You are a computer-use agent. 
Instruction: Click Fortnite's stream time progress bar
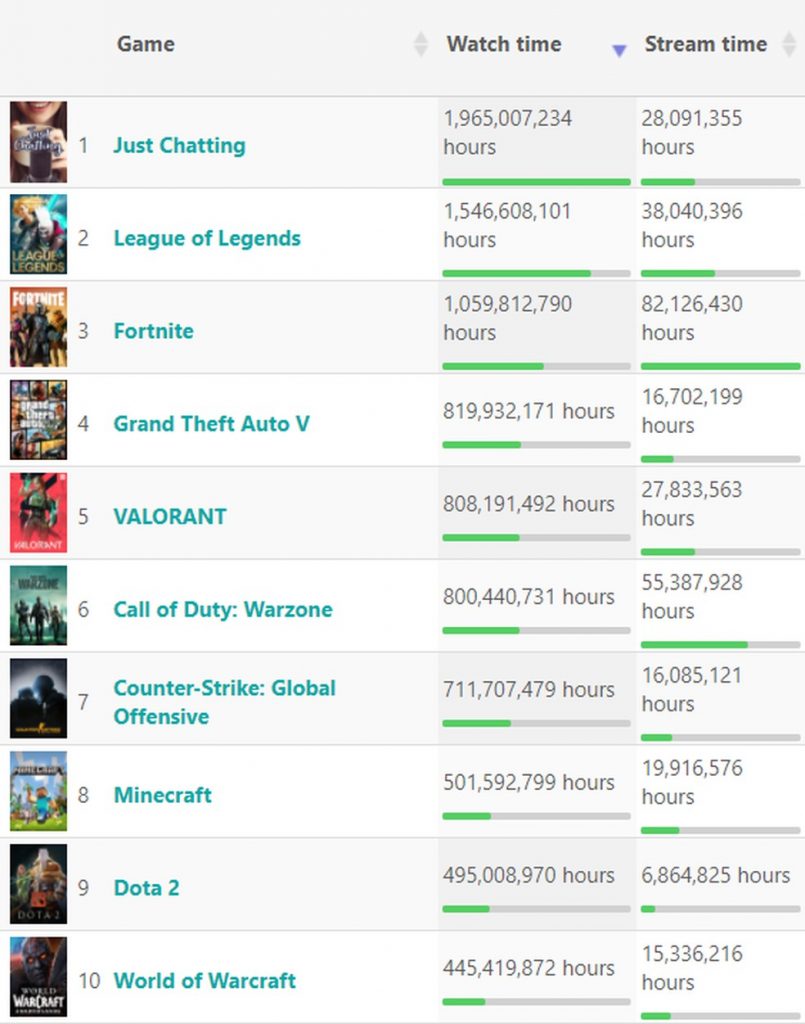click(x=720, y=367)
